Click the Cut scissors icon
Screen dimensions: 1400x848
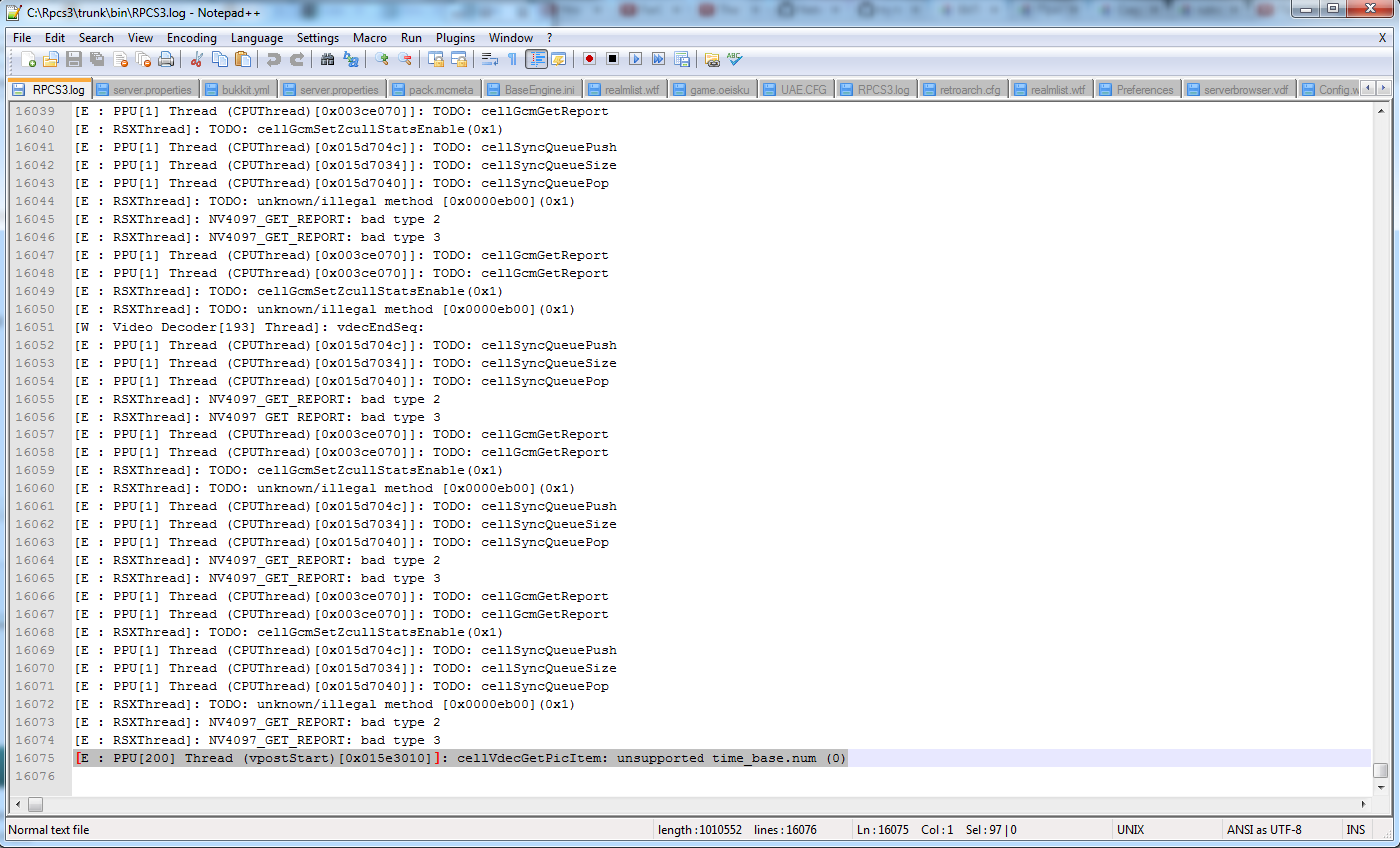pyautogui.click(x=197, y=60)
